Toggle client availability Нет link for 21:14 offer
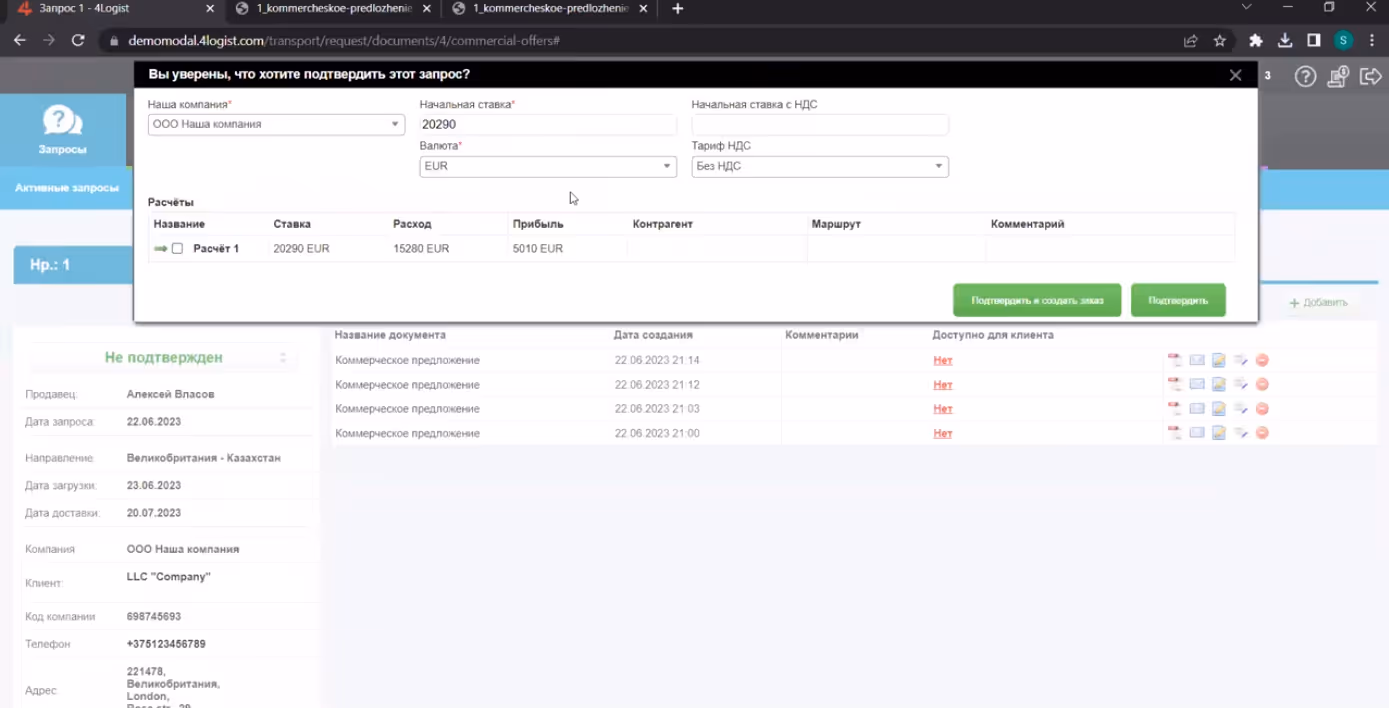This screenshot has width=1389, height=708. point(942,360)
